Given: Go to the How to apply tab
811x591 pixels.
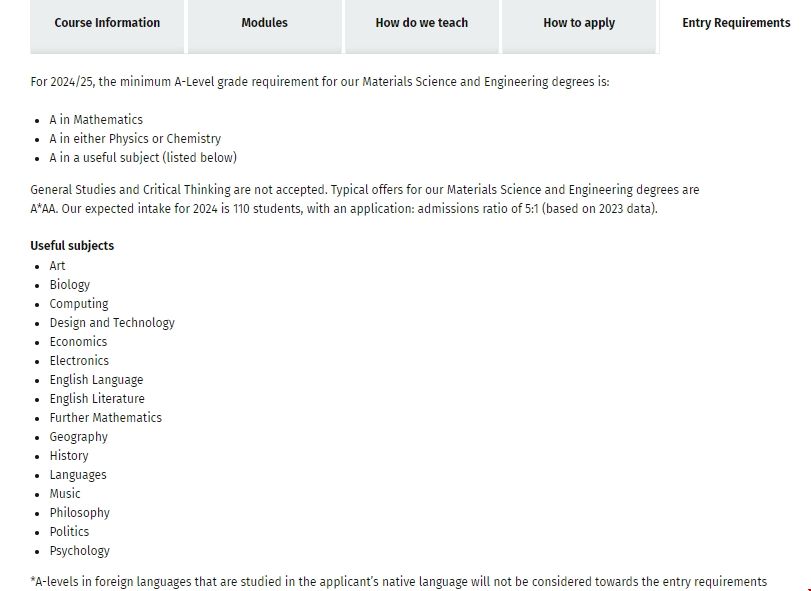Looking at the screenshot, I should tap(579, 23).
